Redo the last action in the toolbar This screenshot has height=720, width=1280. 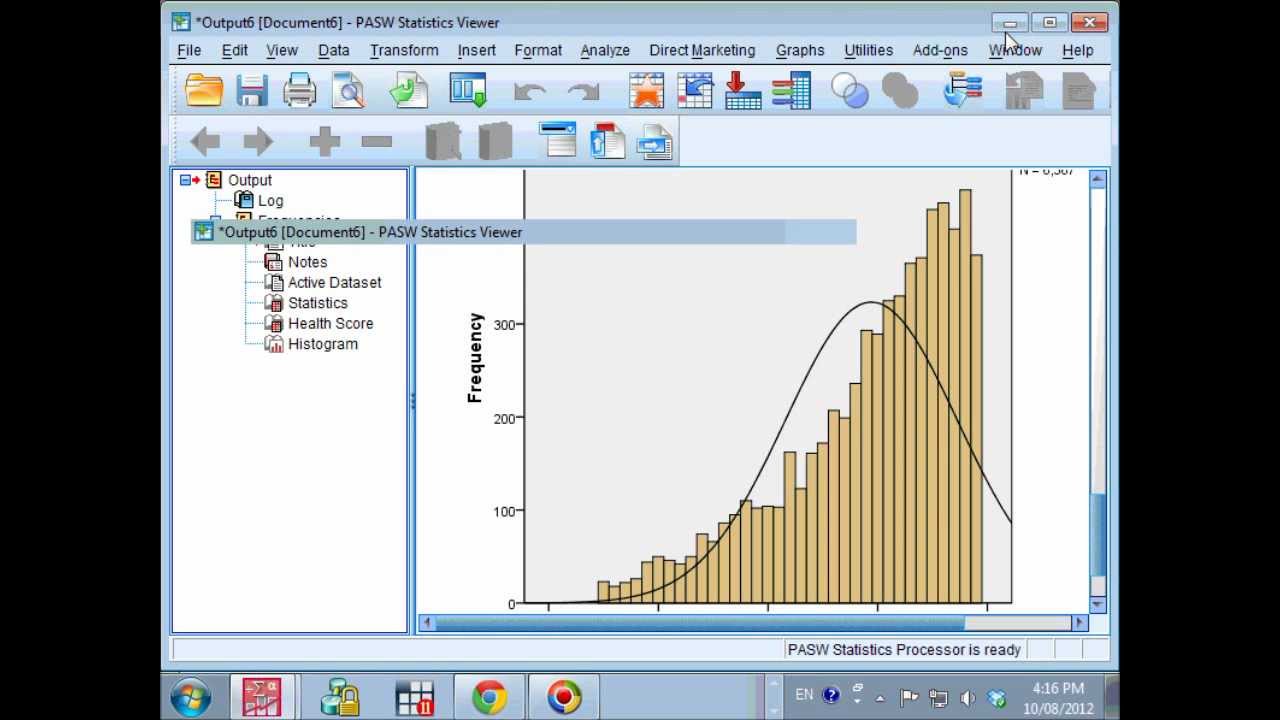pyautogui.click(x=583, y=92)
